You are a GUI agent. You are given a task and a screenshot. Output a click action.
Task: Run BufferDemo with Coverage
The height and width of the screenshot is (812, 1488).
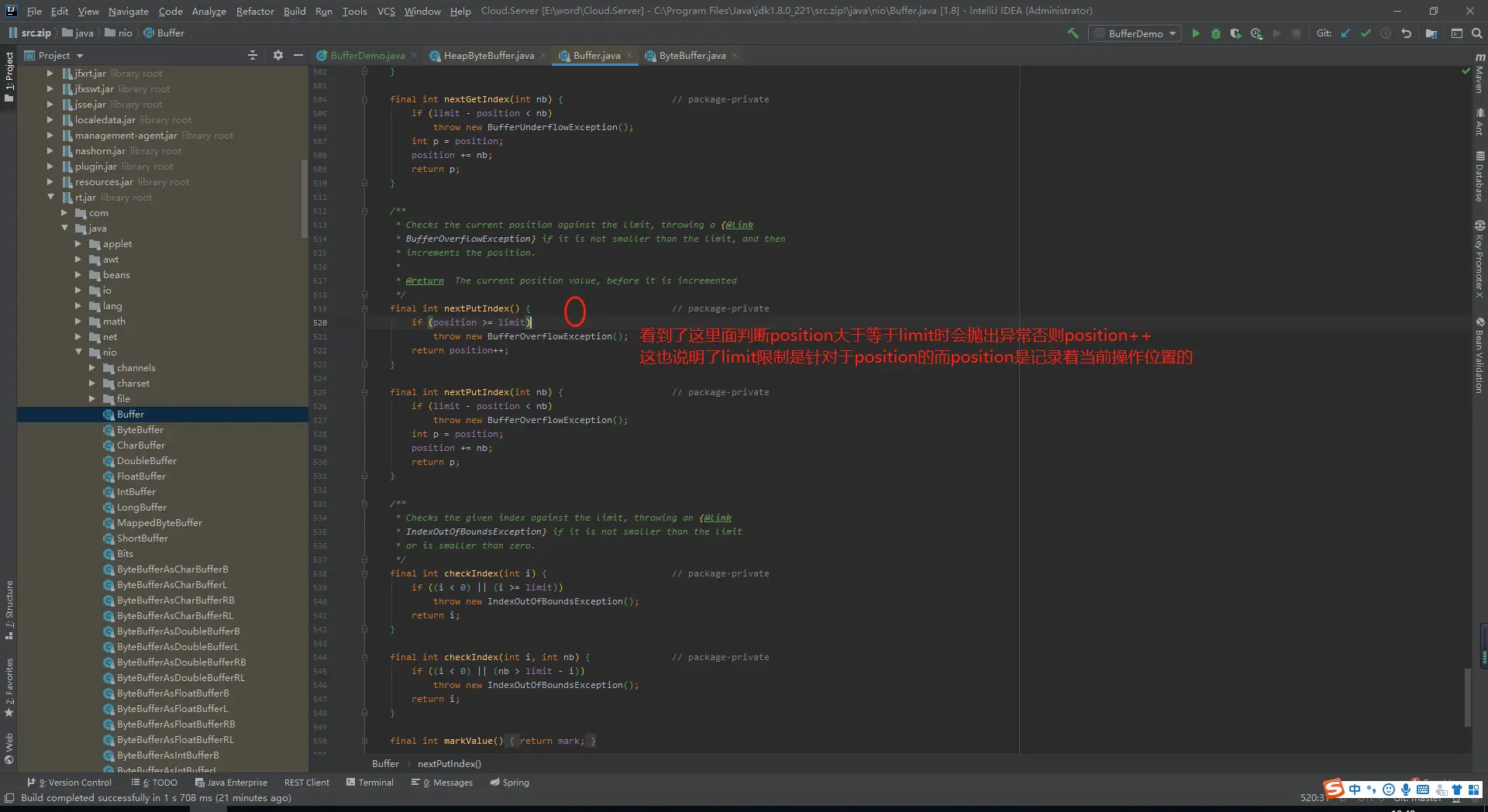coord(1236,33)
